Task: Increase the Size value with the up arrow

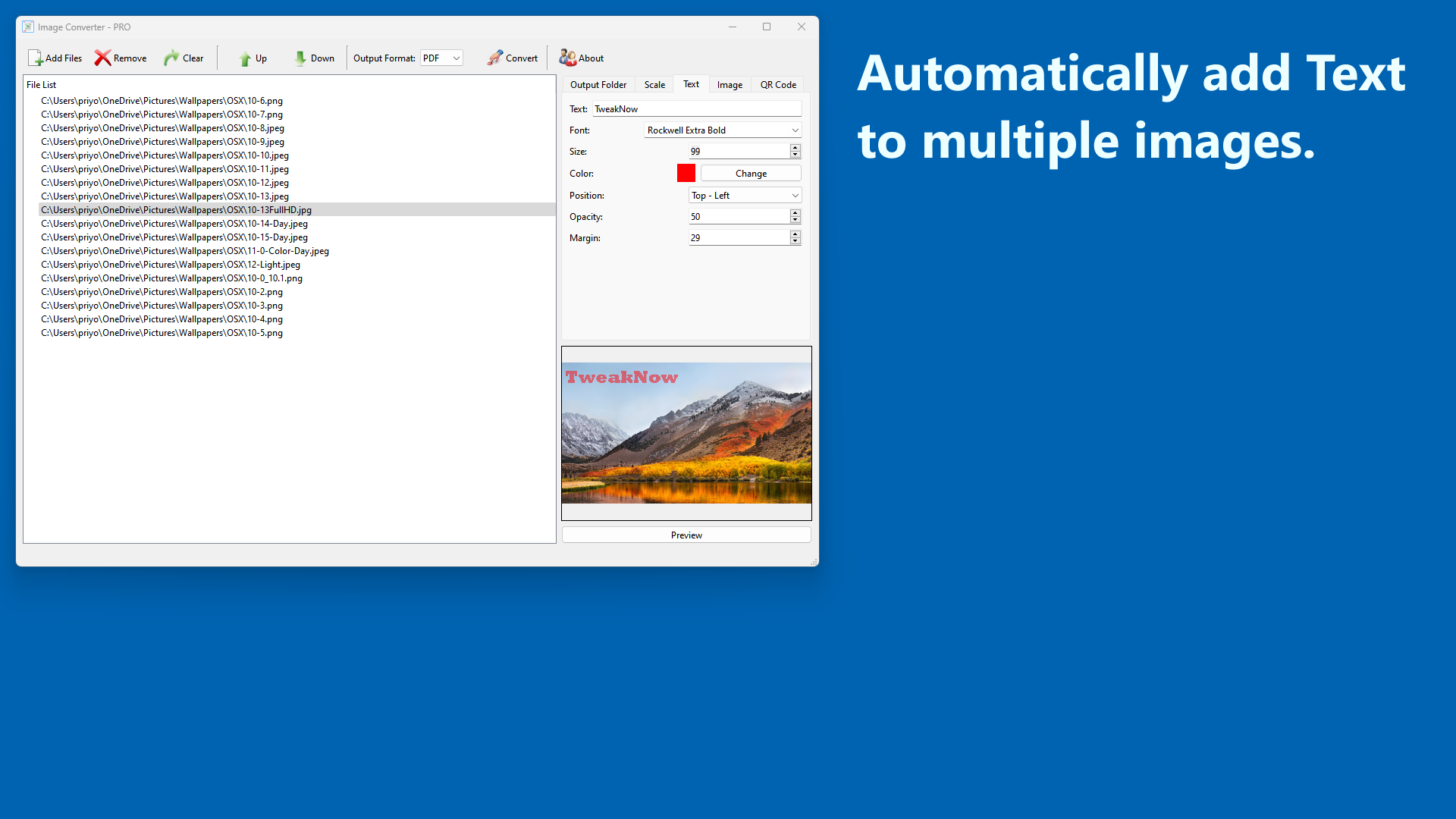Action: (x=795, y=148)
